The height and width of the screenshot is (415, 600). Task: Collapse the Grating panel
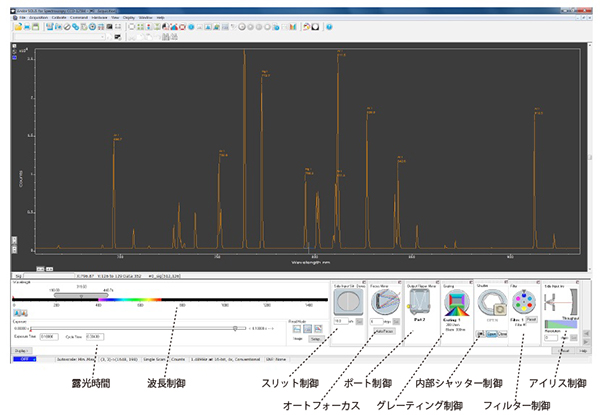tap(470, 283)
